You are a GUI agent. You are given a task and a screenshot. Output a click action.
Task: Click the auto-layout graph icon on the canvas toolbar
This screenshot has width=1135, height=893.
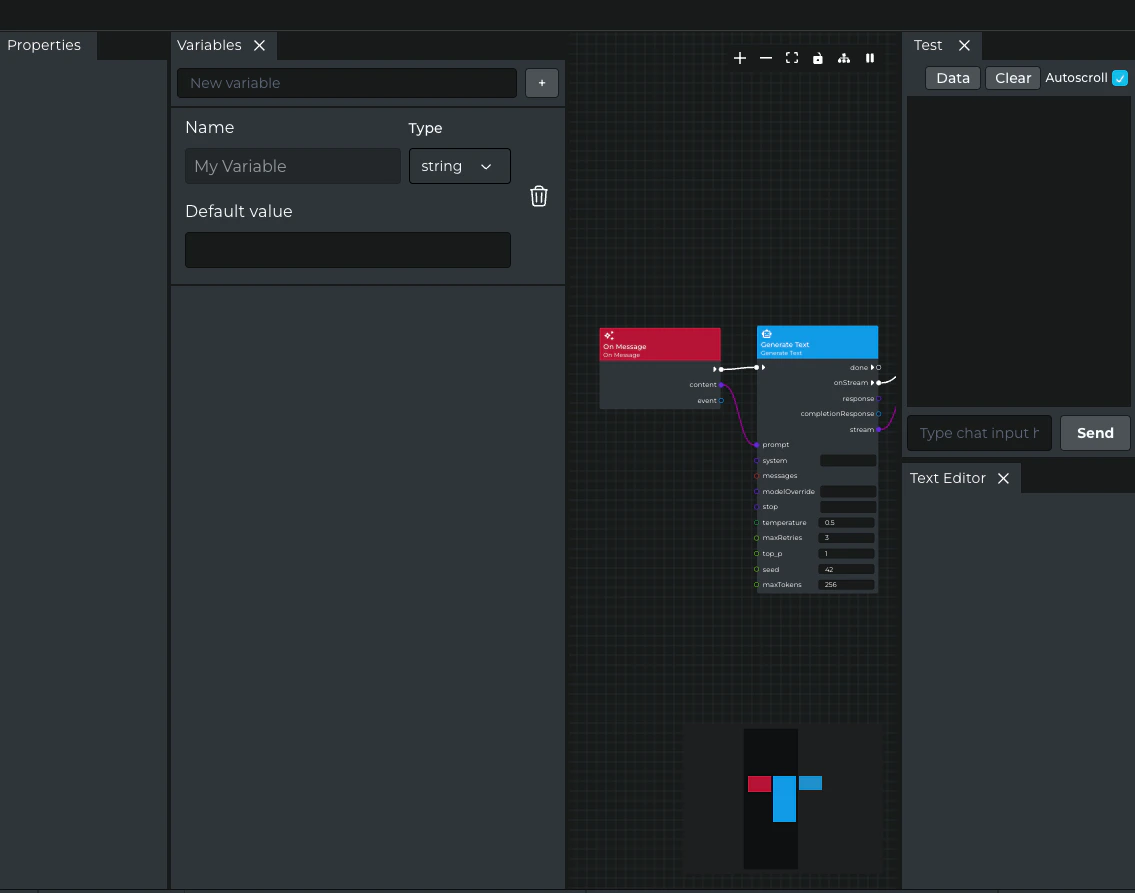844,58
